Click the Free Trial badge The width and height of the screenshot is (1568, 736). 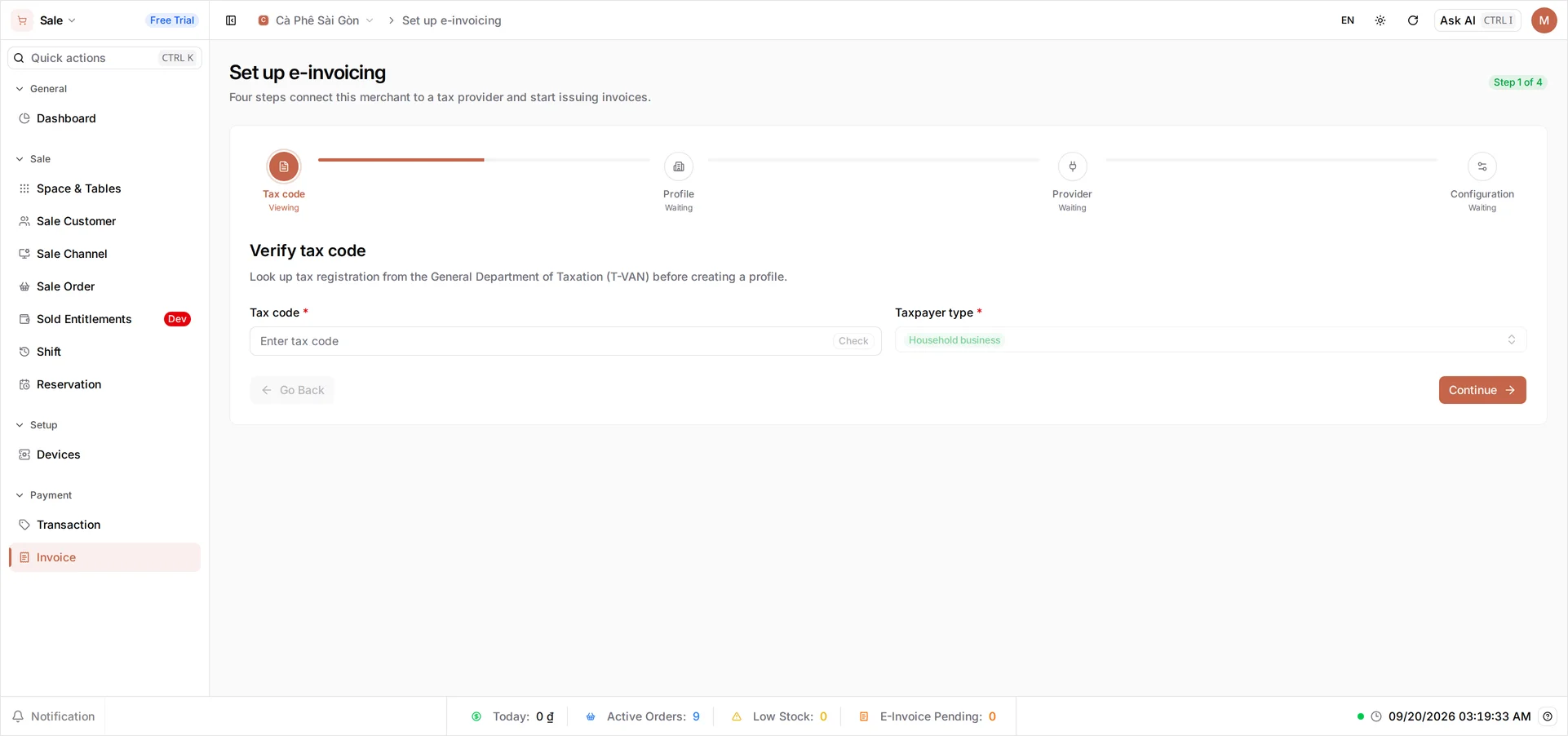click(172, 20)
